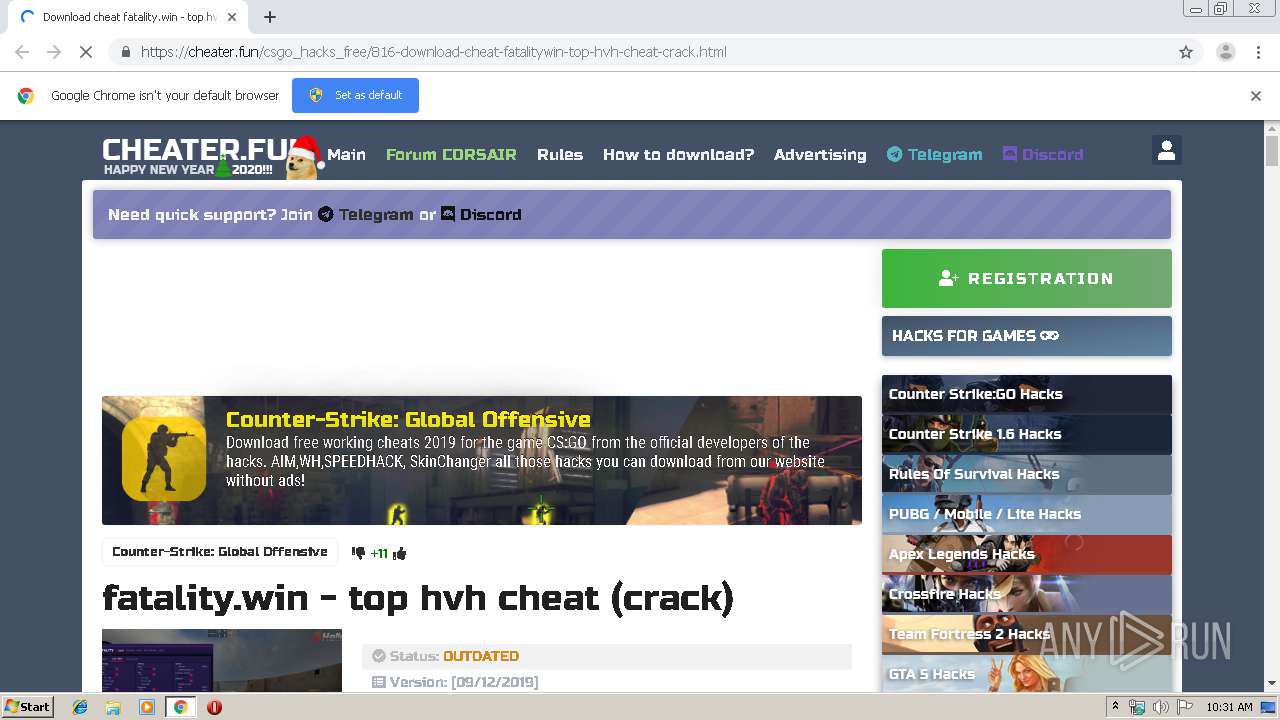The image size is (1280, 720).
Task: Click the thumbs down icon
Action: pos(358,553)
